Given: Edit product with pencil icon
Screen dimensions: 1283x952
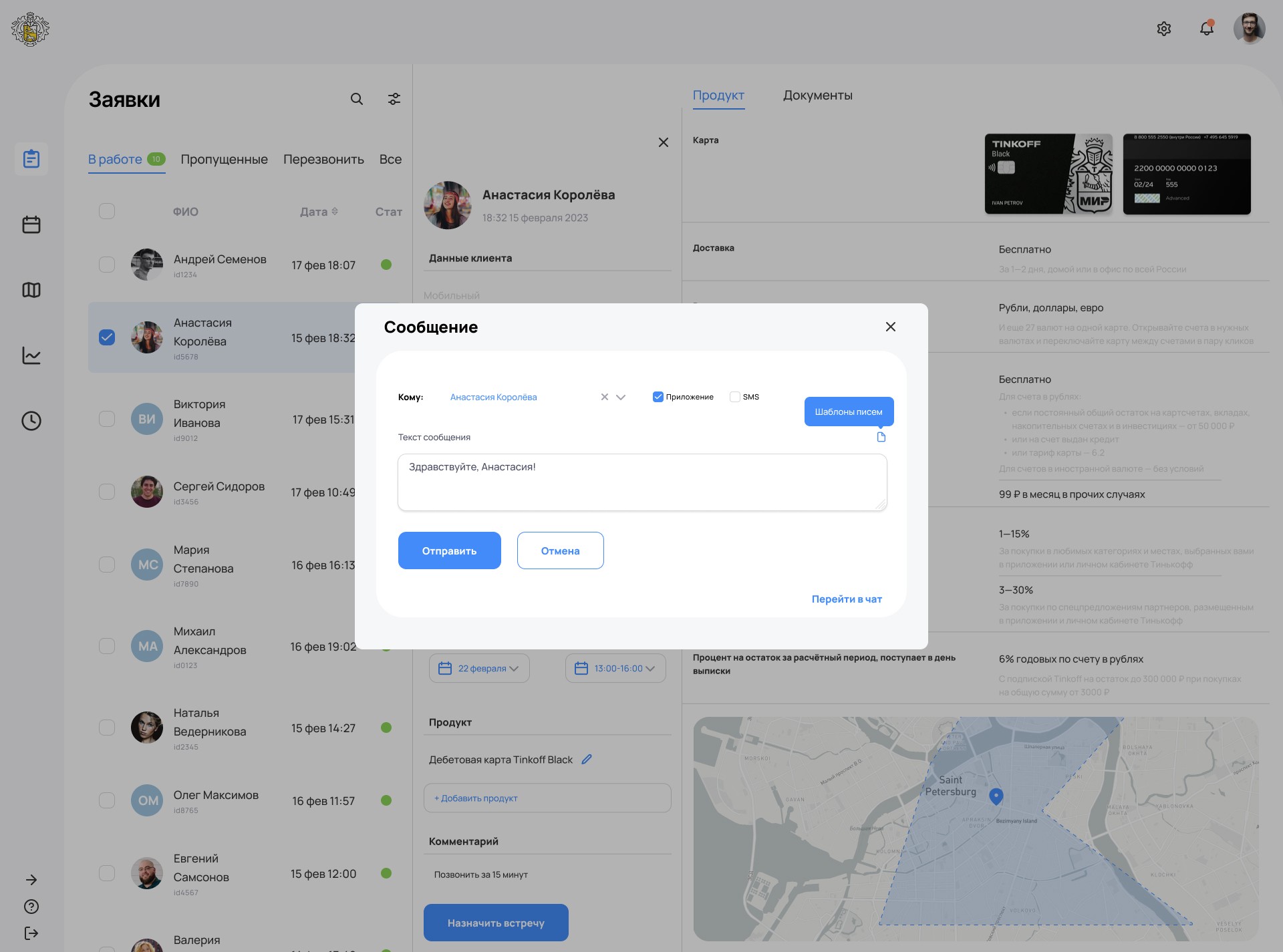Looking at the screenshot, I should pyautogui.click(x=587, y=759).
